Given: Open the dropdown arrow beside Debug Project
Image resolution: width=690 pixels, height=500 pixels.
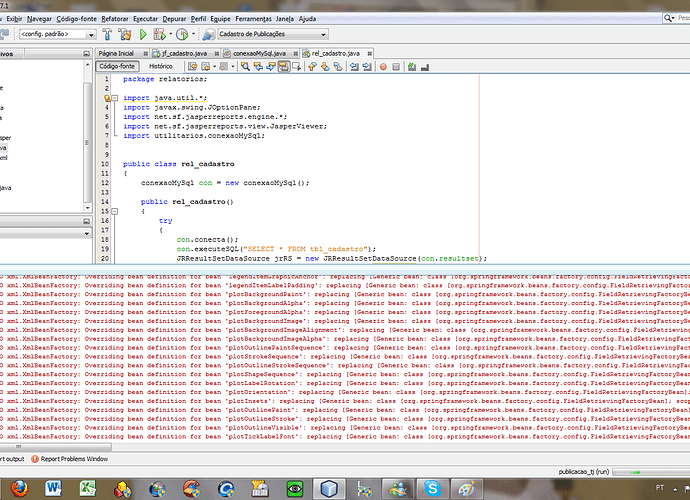Looking at the screenshot, I should [x=170, y=34].
